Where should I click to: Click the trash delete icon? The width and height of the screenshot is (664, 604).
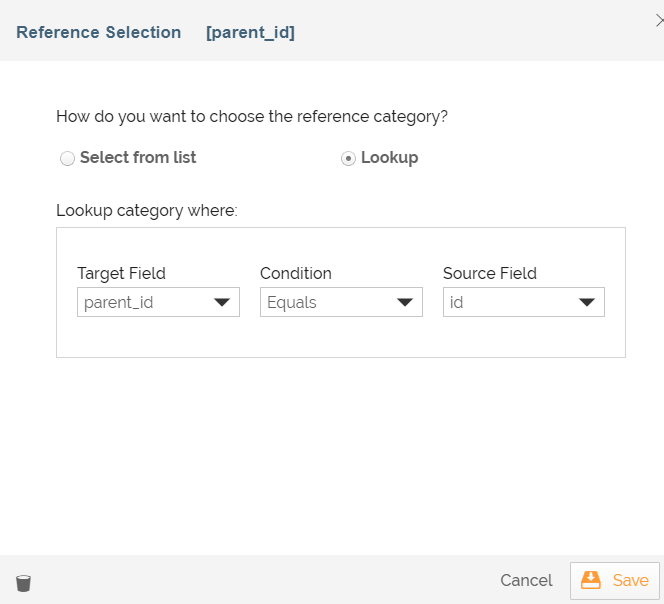pos(23,582)
